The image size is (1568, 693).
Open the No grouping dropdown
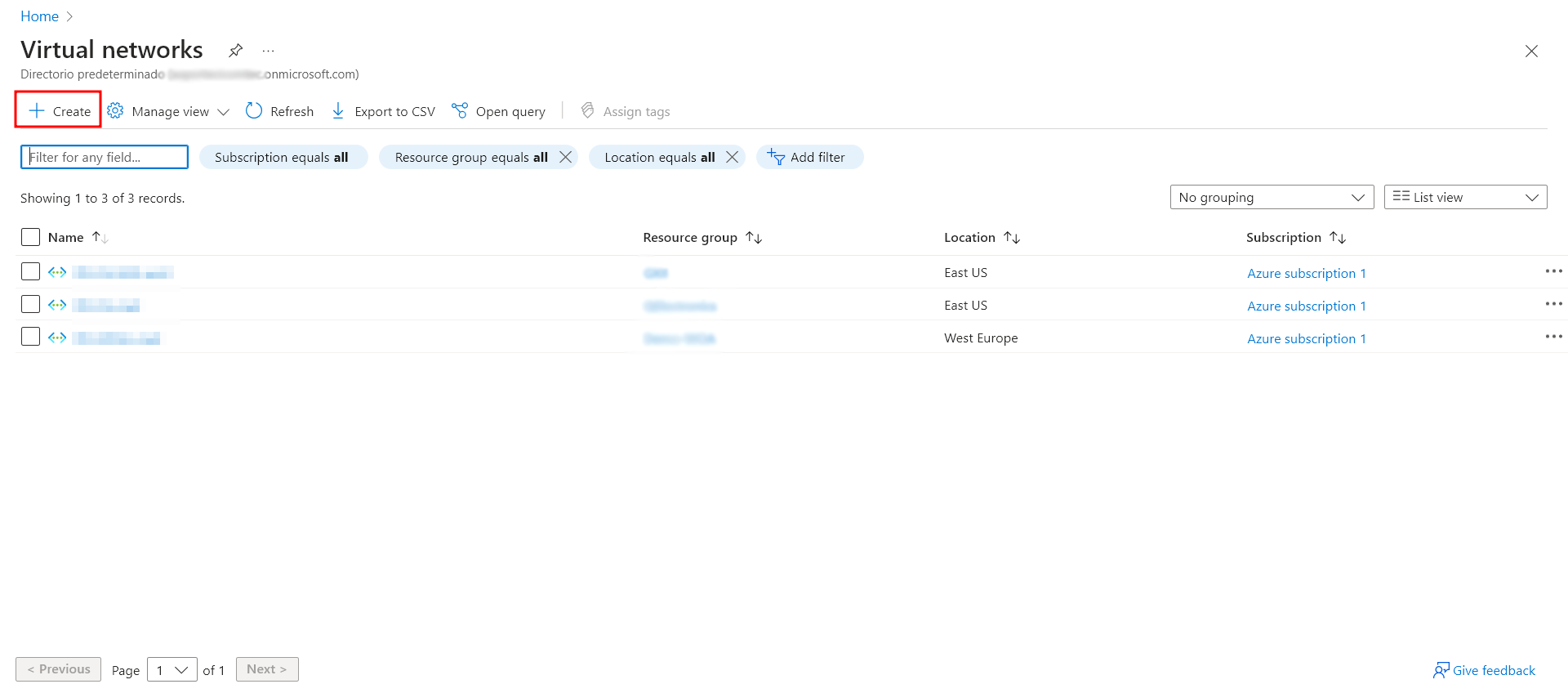tap(1271, 197)
